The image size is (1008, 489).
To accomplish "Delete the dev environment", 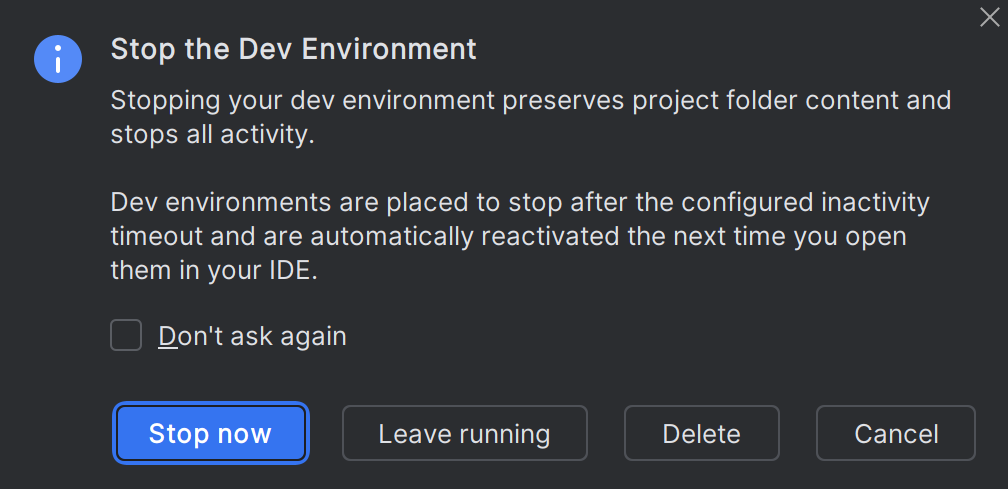I will (701, 433).
